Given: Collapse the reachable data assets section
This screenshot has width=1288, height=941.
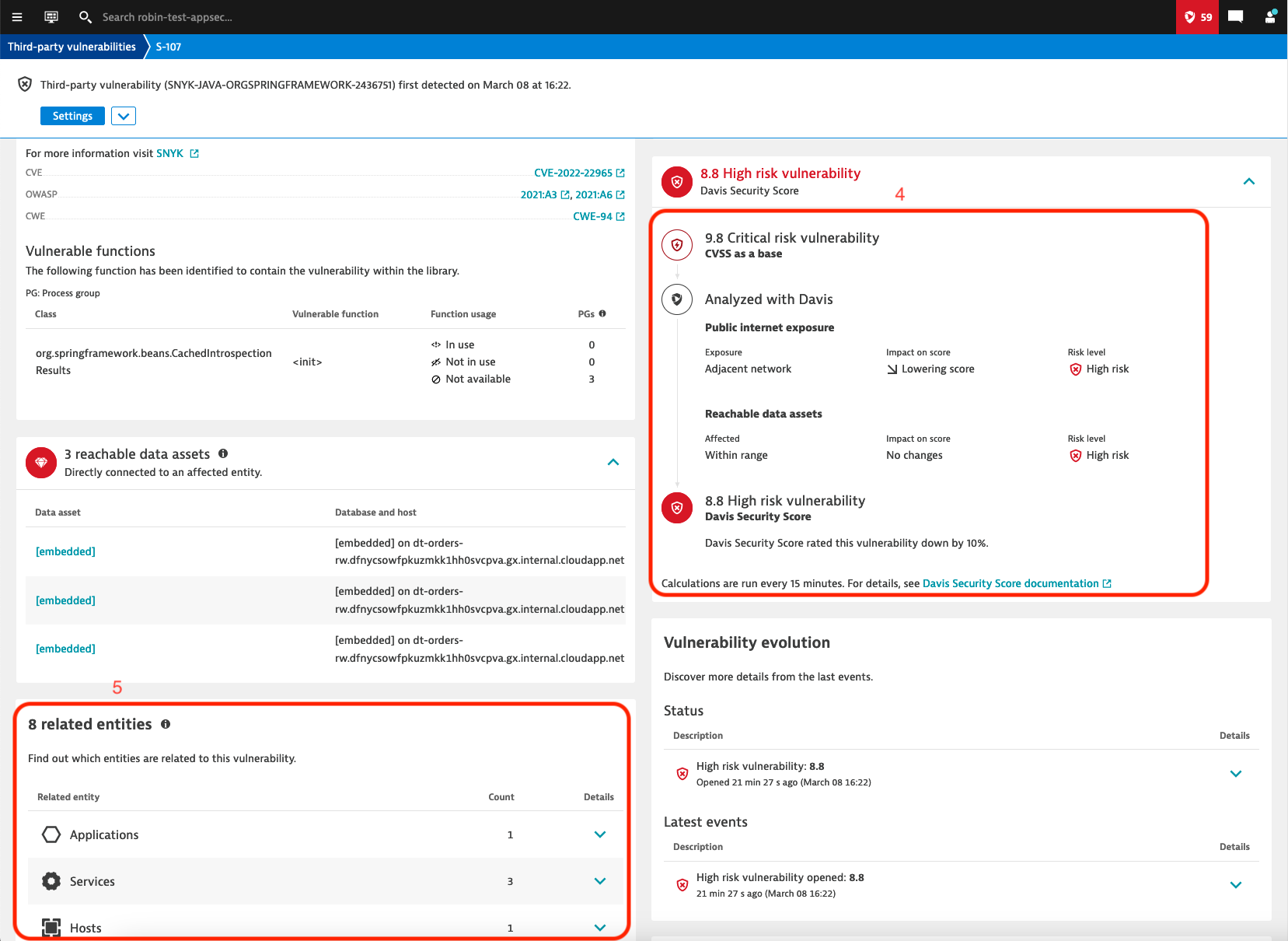Looking at the screenshot, I should tap(613, 462).
